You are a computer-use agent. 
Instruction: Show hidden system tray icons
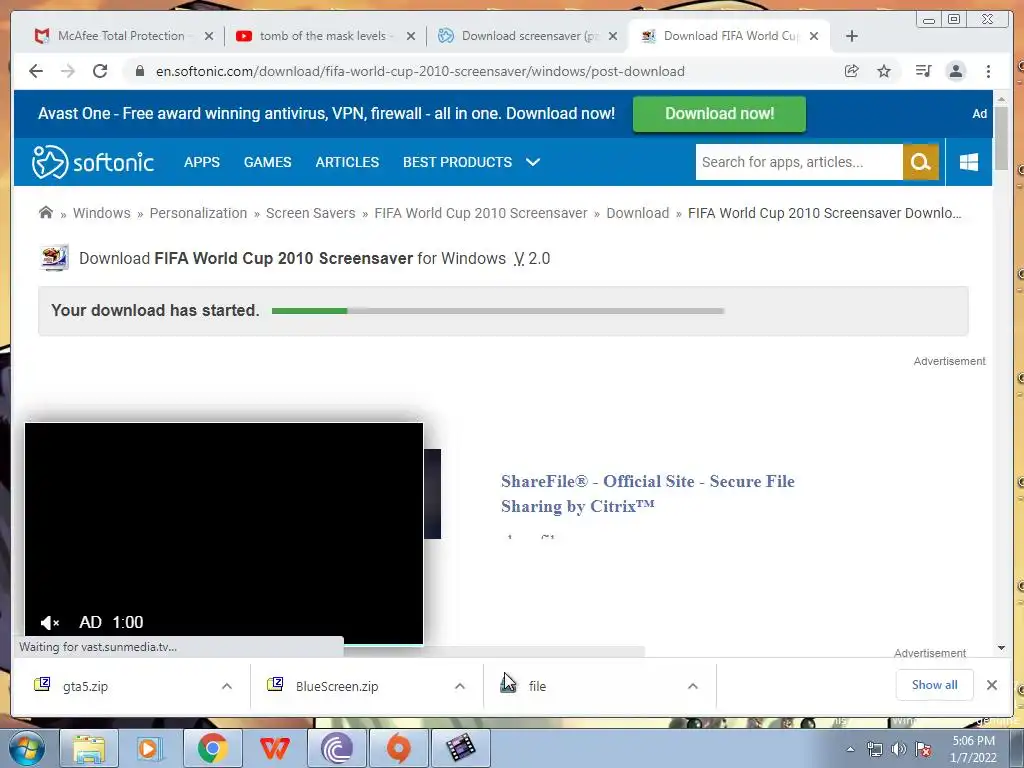click(x=850, y=749)
